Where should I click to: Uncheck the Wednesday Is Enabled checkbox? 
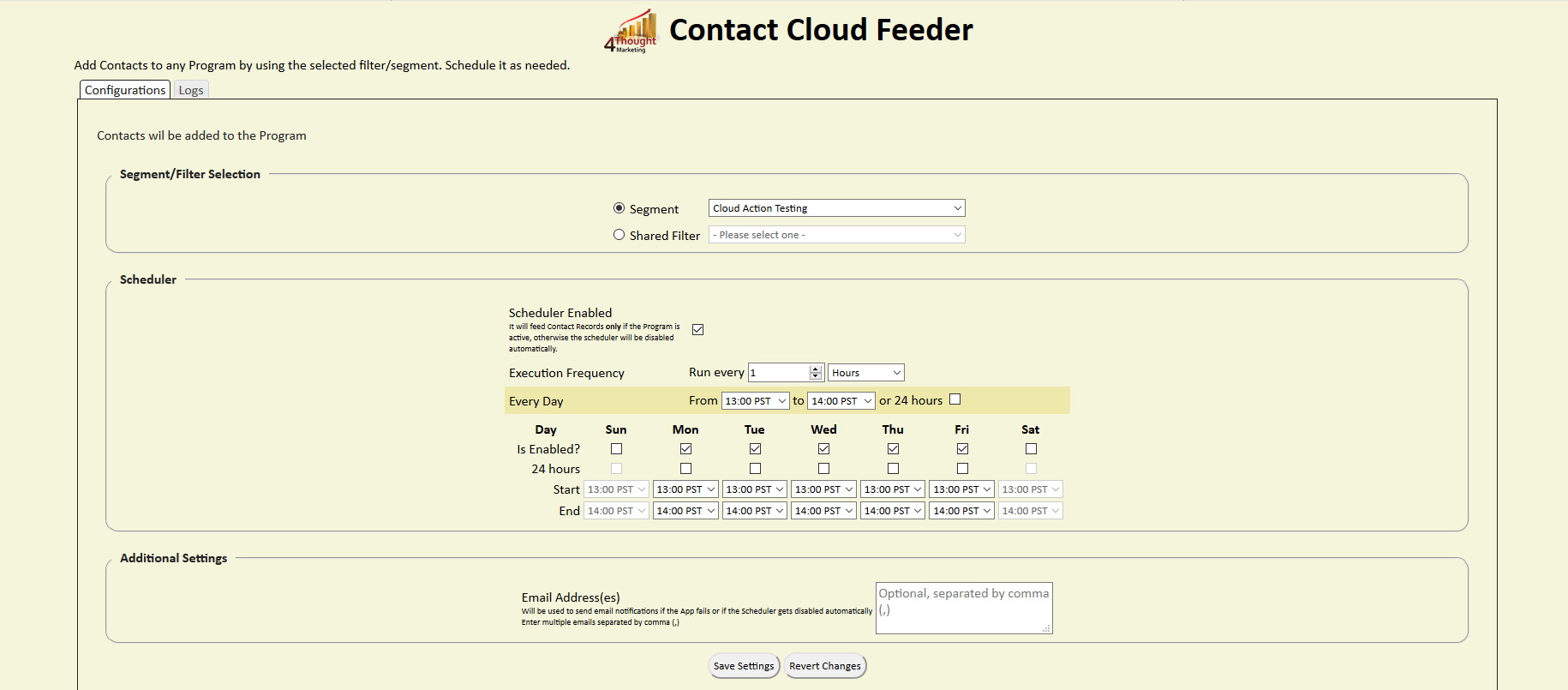point(823,449)
